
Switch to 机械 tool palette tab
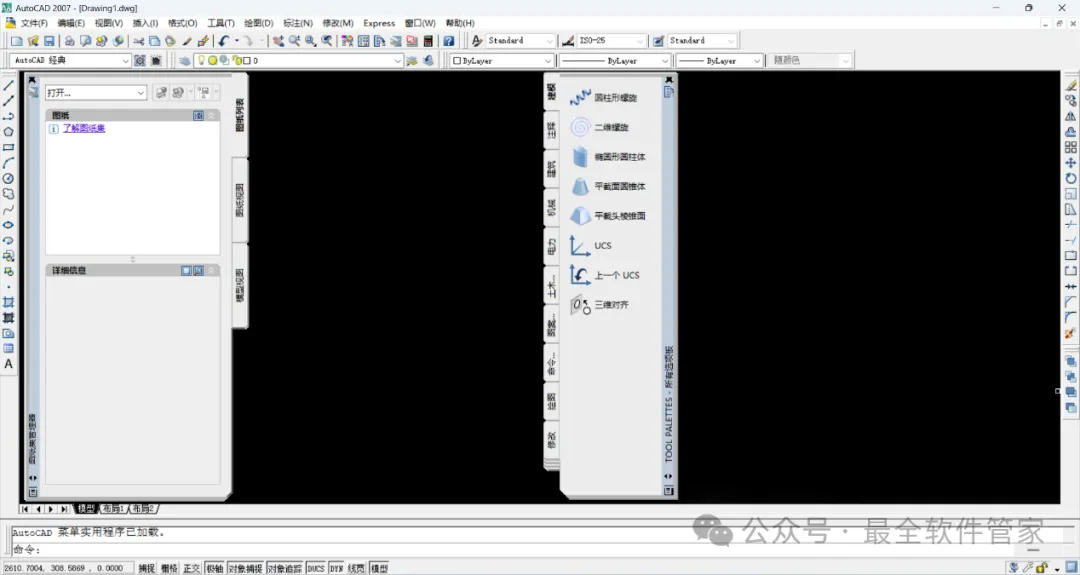click(x=551, y=207)
